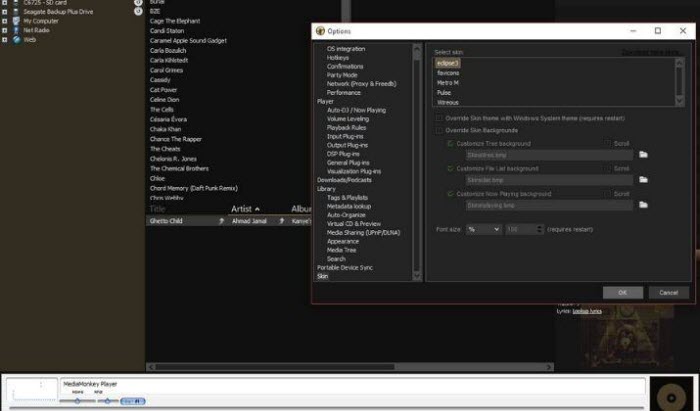
Task: Click the Net Radio tree icon
Action: coord(16,30)
